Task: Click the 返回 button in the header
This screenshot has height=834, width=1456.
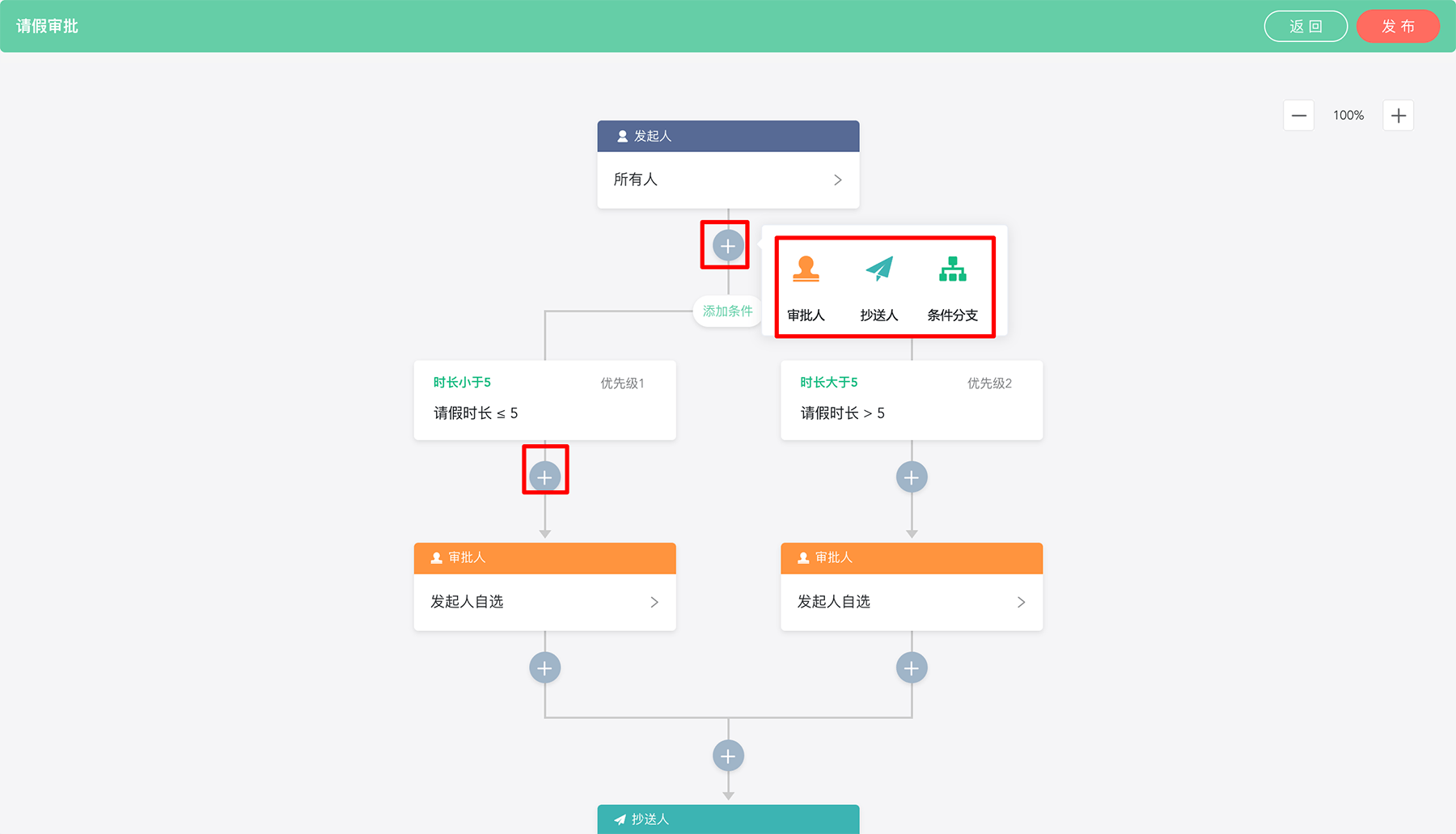Action: pos(1306,26)
